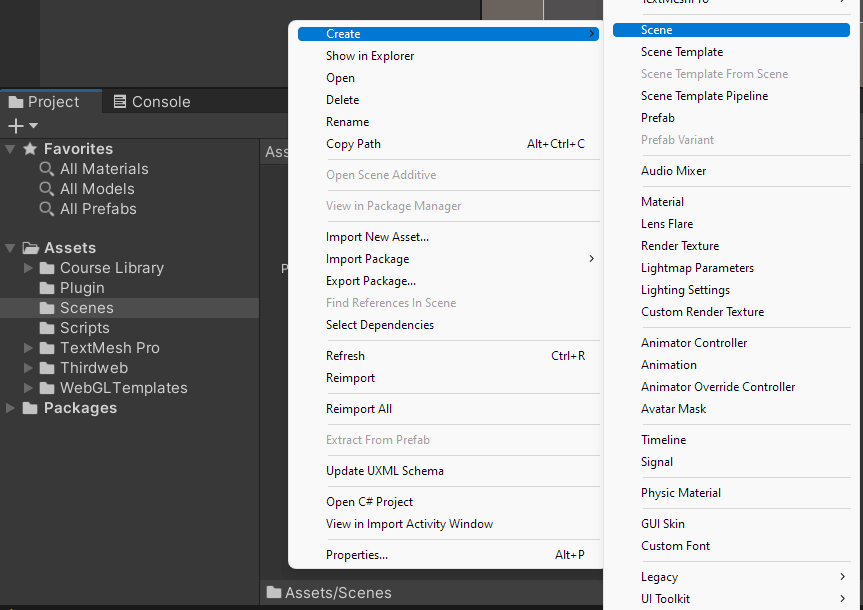Open the Legacy submenu
Viewport: 863px width, 610px height.
(x=731, y=576)
